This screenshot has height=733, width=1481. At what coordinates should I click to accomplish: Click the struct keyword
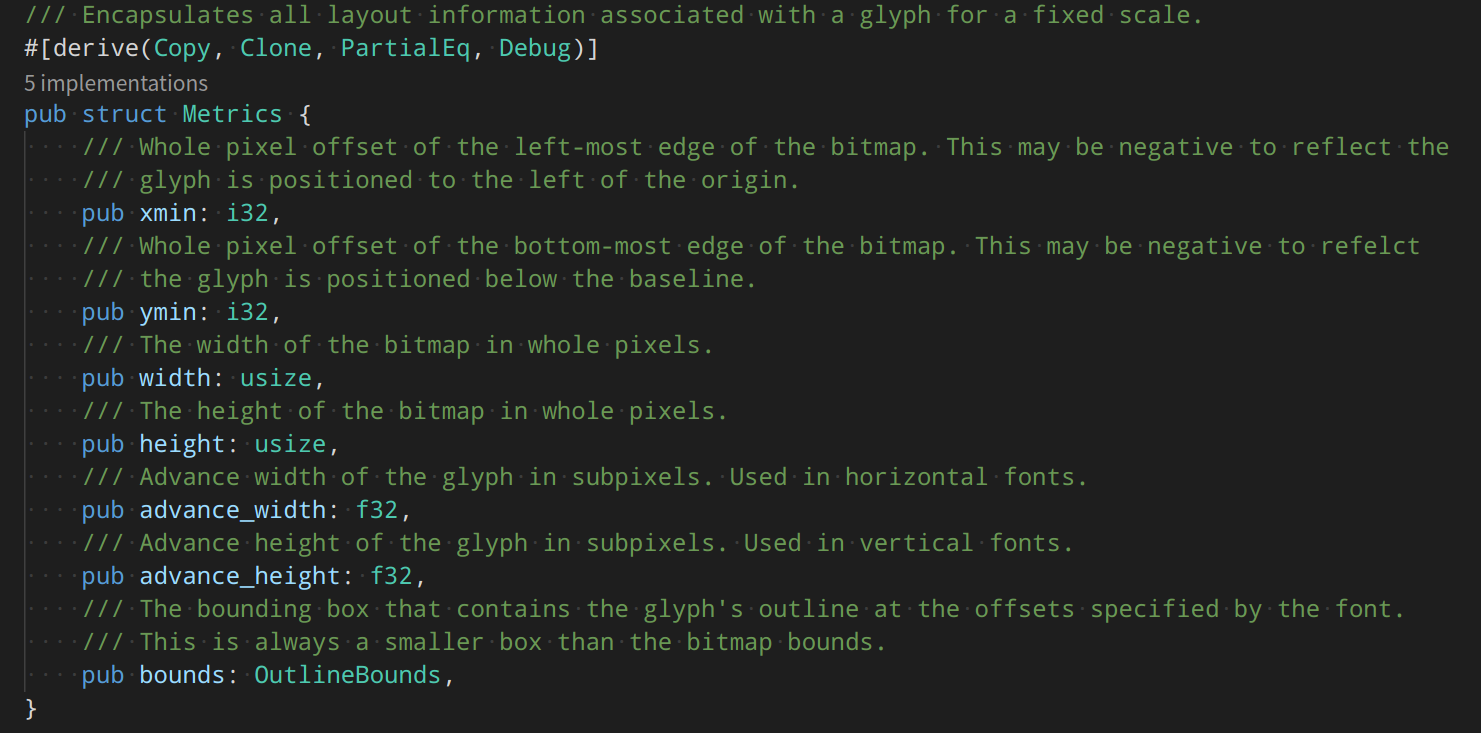[x=124, y=114]
